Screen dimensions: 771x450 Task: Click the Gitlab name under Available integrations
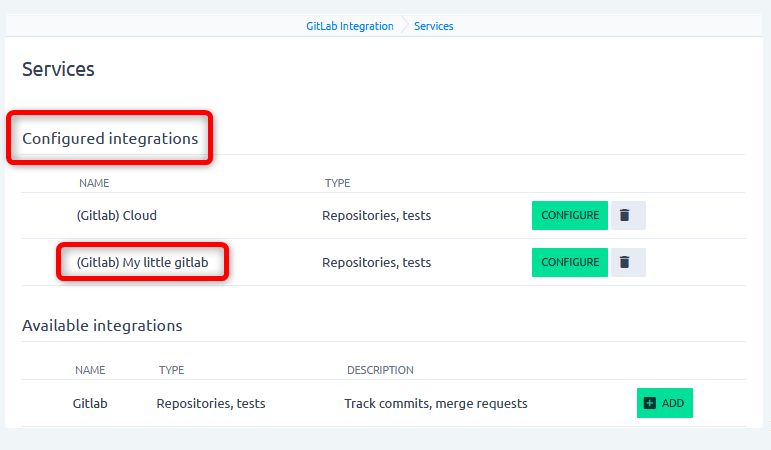click(x=90, y=404)
